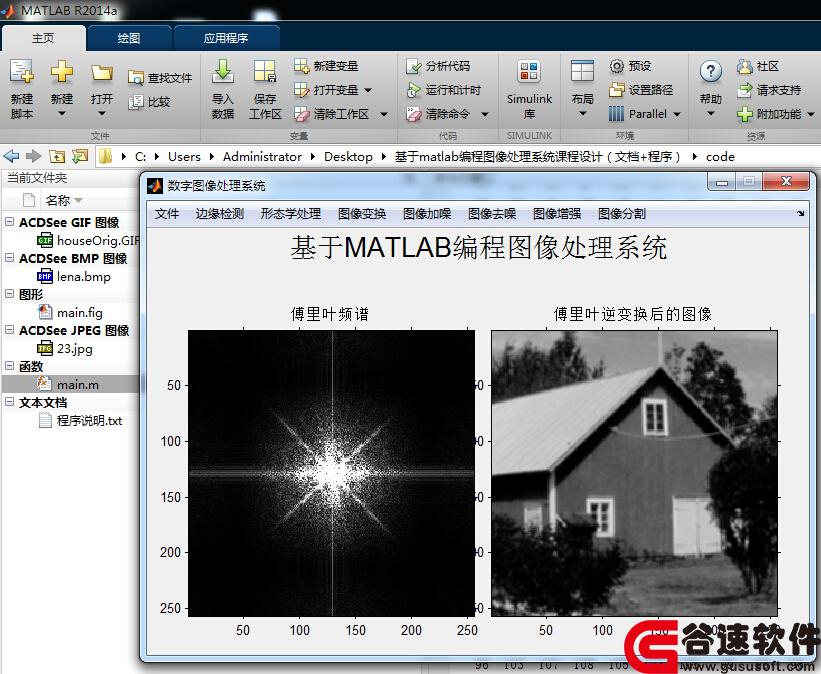Open the 帮助 dropdown arrow

click(x=711, y=114)
